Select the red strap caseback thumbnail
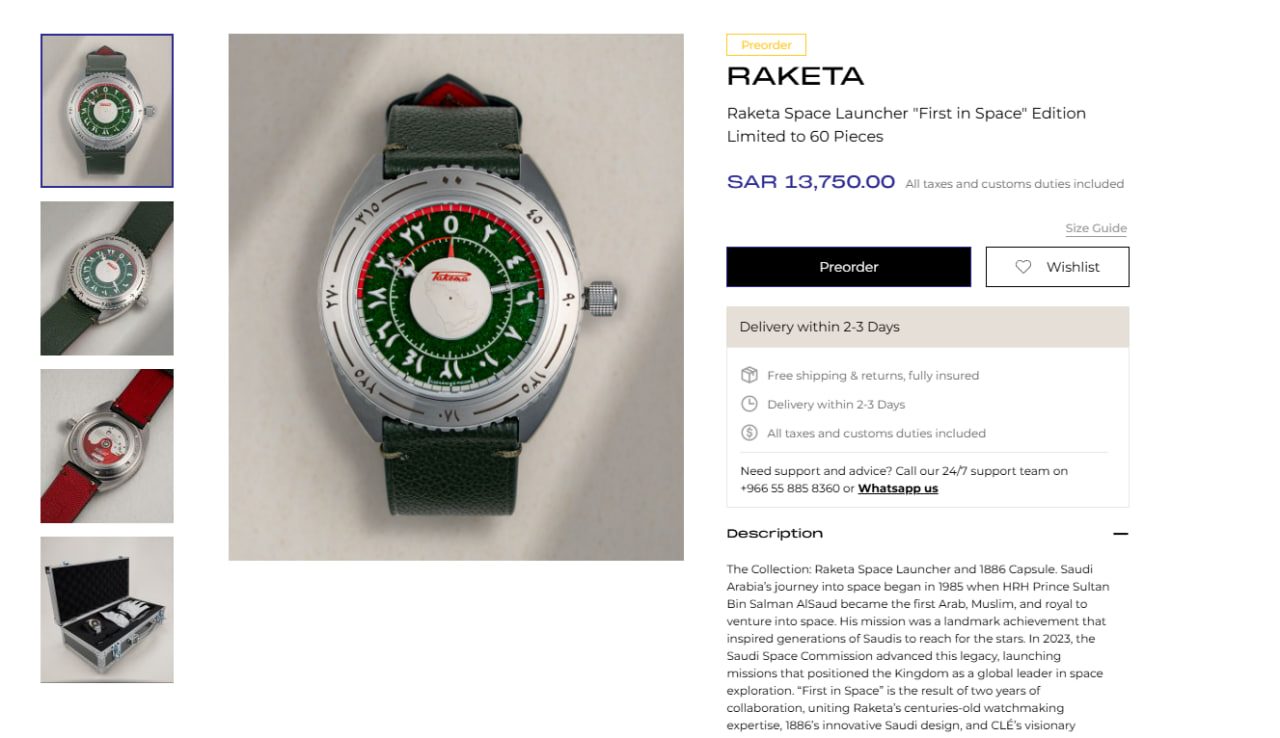The width and height of the screenshot is (1280, 738). coord(107,446)
